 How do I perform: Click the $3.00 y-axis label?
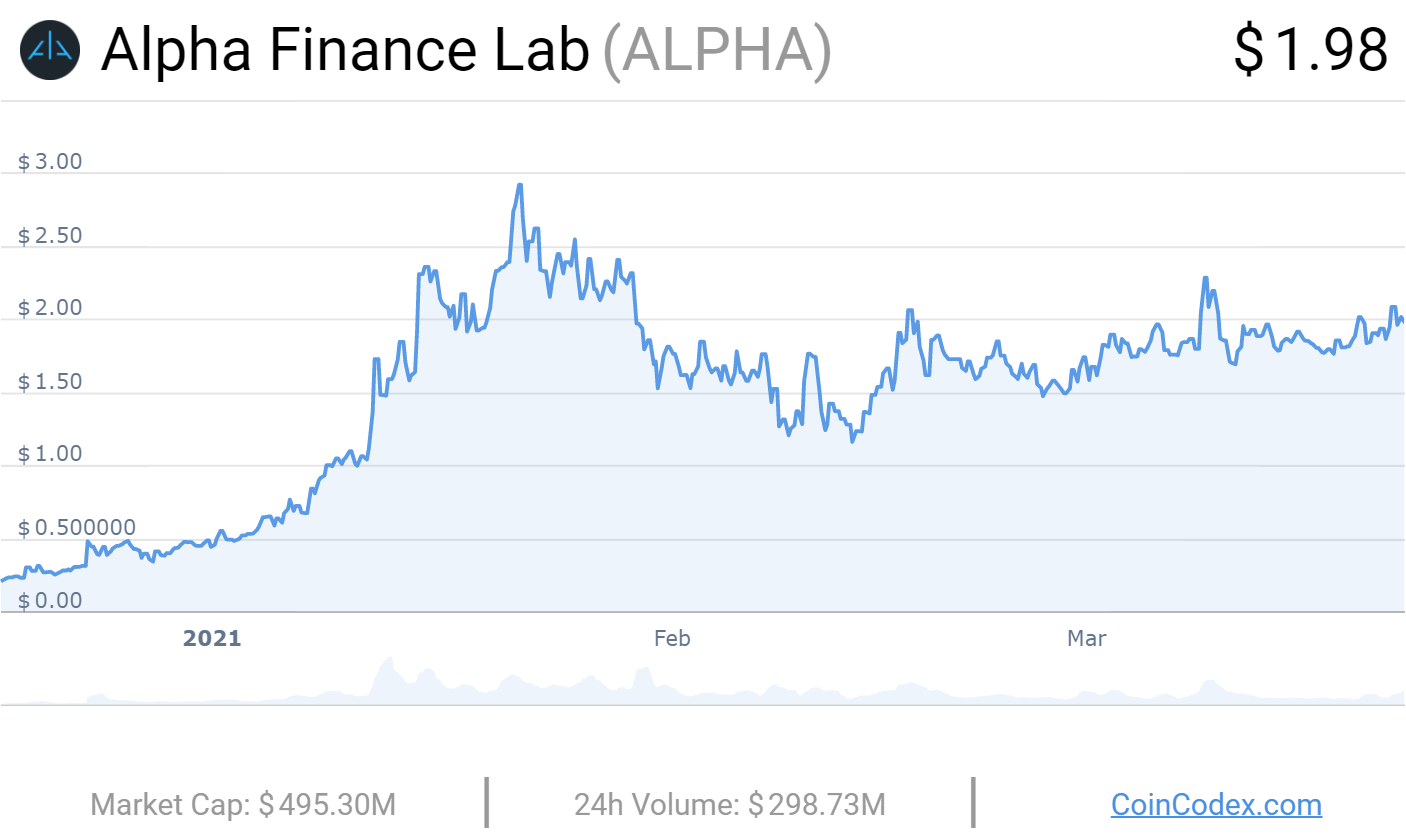50,162
